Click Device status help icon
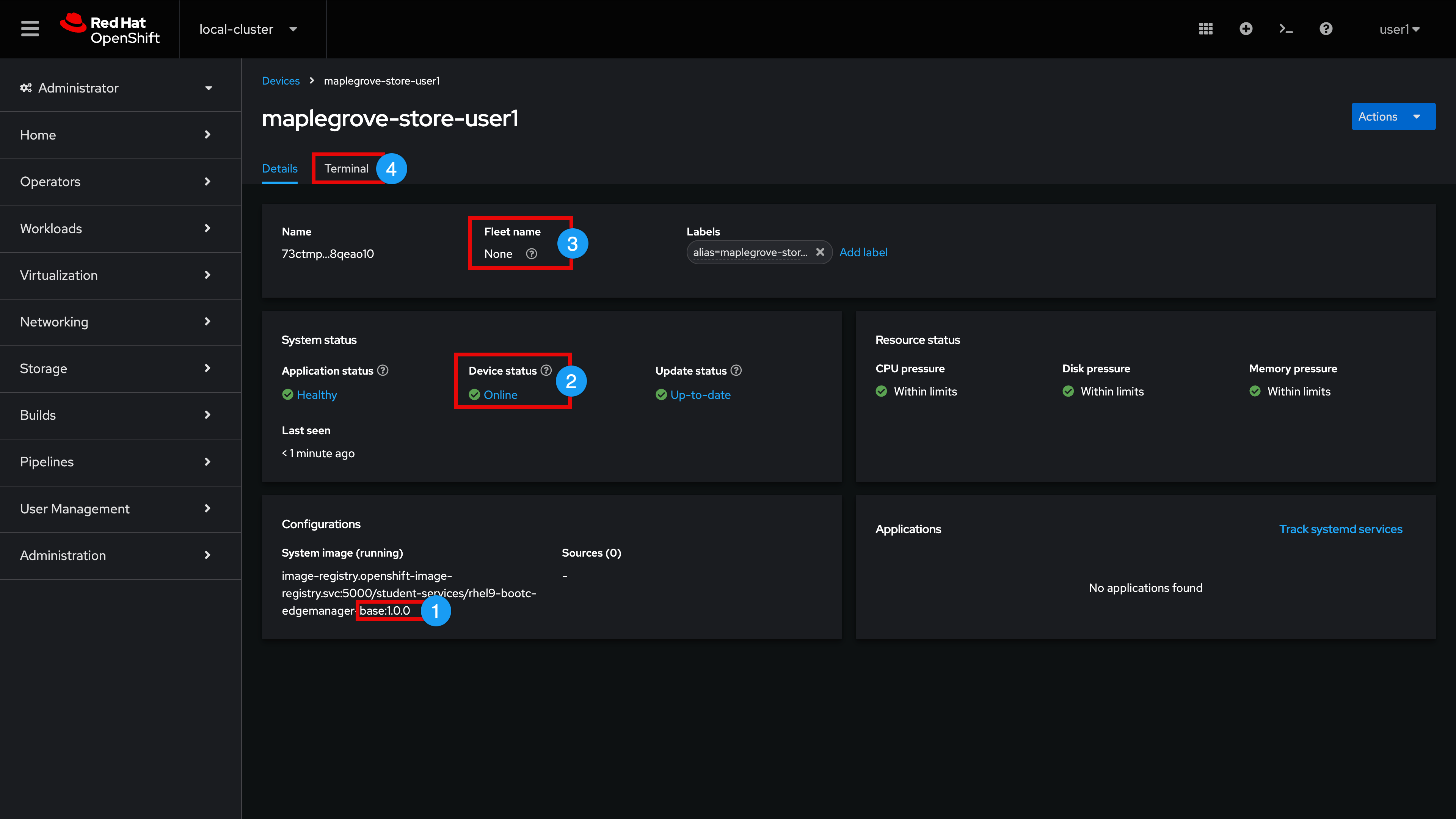Screen dimensions: 1456x819 point(546,370)
